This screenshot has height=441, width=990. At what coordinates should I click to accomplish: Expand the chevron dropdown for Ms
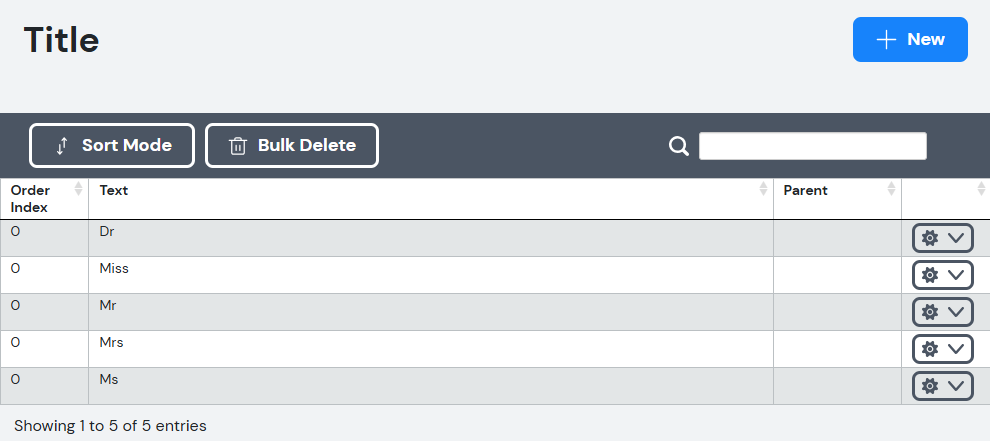tap(956, 386)
